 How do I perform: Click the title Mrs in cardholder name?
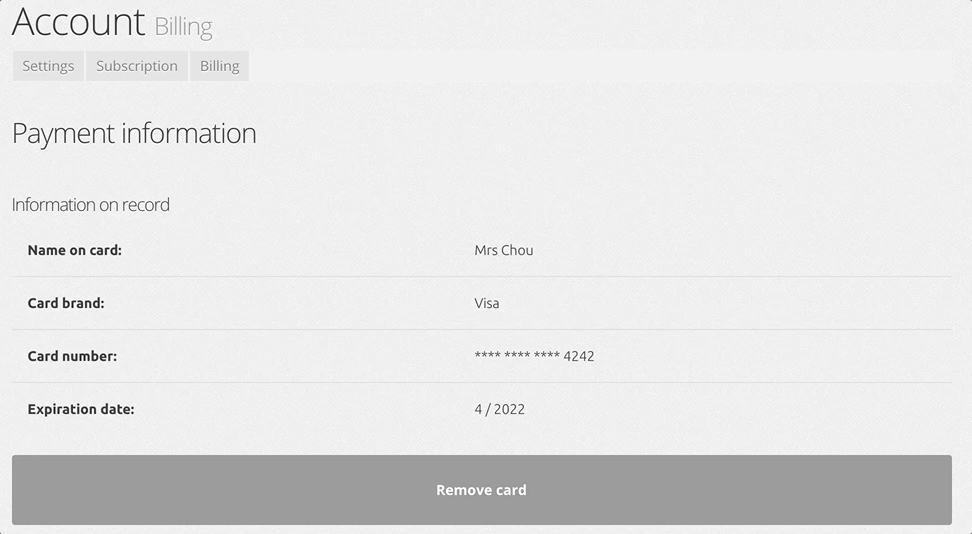click(485, 250)
